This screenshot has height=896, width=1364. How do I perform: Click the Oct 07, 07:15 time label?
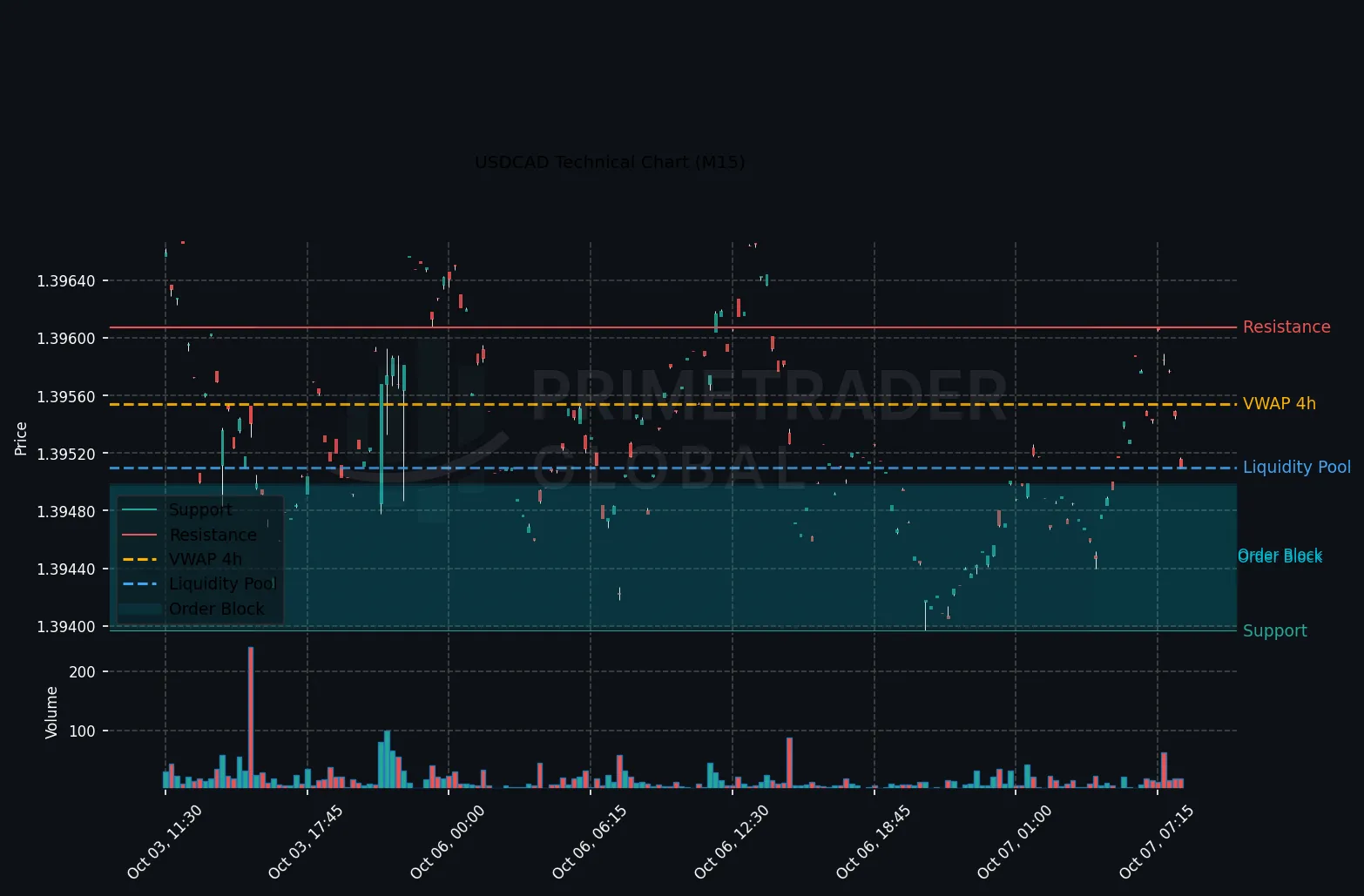coord(1158,841)
